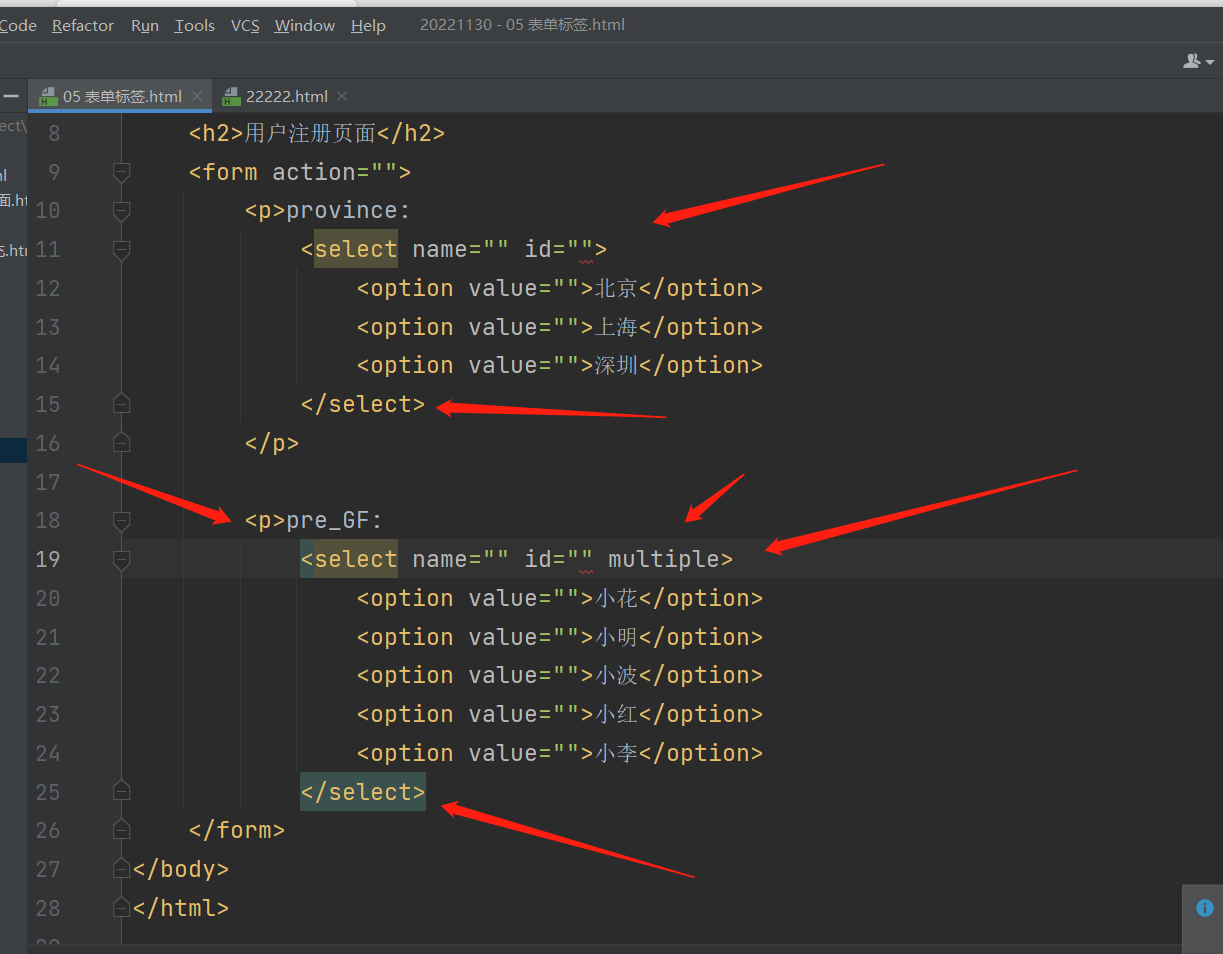The width and height of the screenshot is (1223, 954).
Task: Collapse the form tag fold on line 9
Action: [121, 172]
